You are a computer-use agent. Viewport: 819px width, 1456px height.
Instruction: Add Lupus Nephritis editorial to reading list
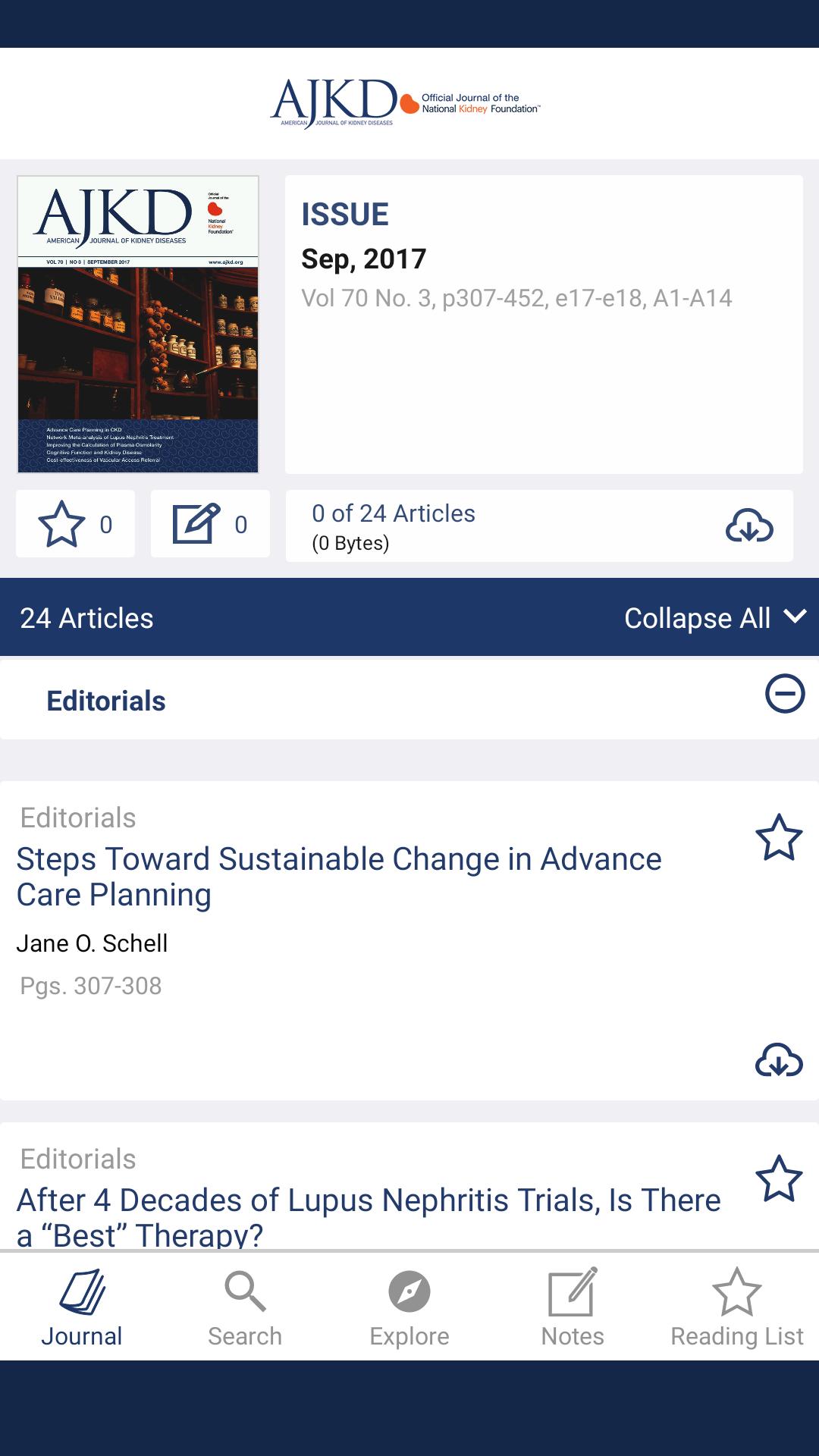pos(779,1178)
